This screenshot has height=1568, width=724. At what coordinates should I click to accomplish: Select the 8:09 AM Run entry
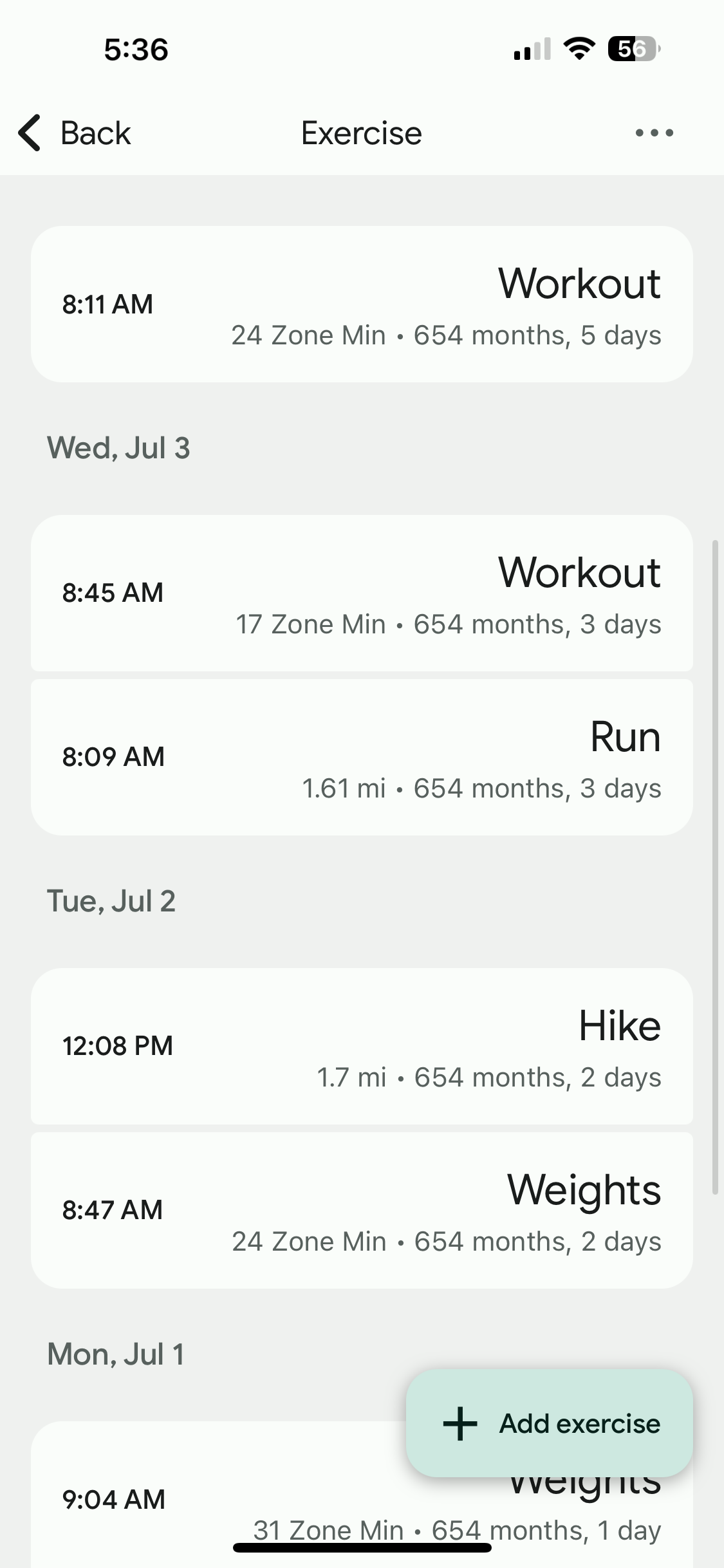click(x=362, y=757)
